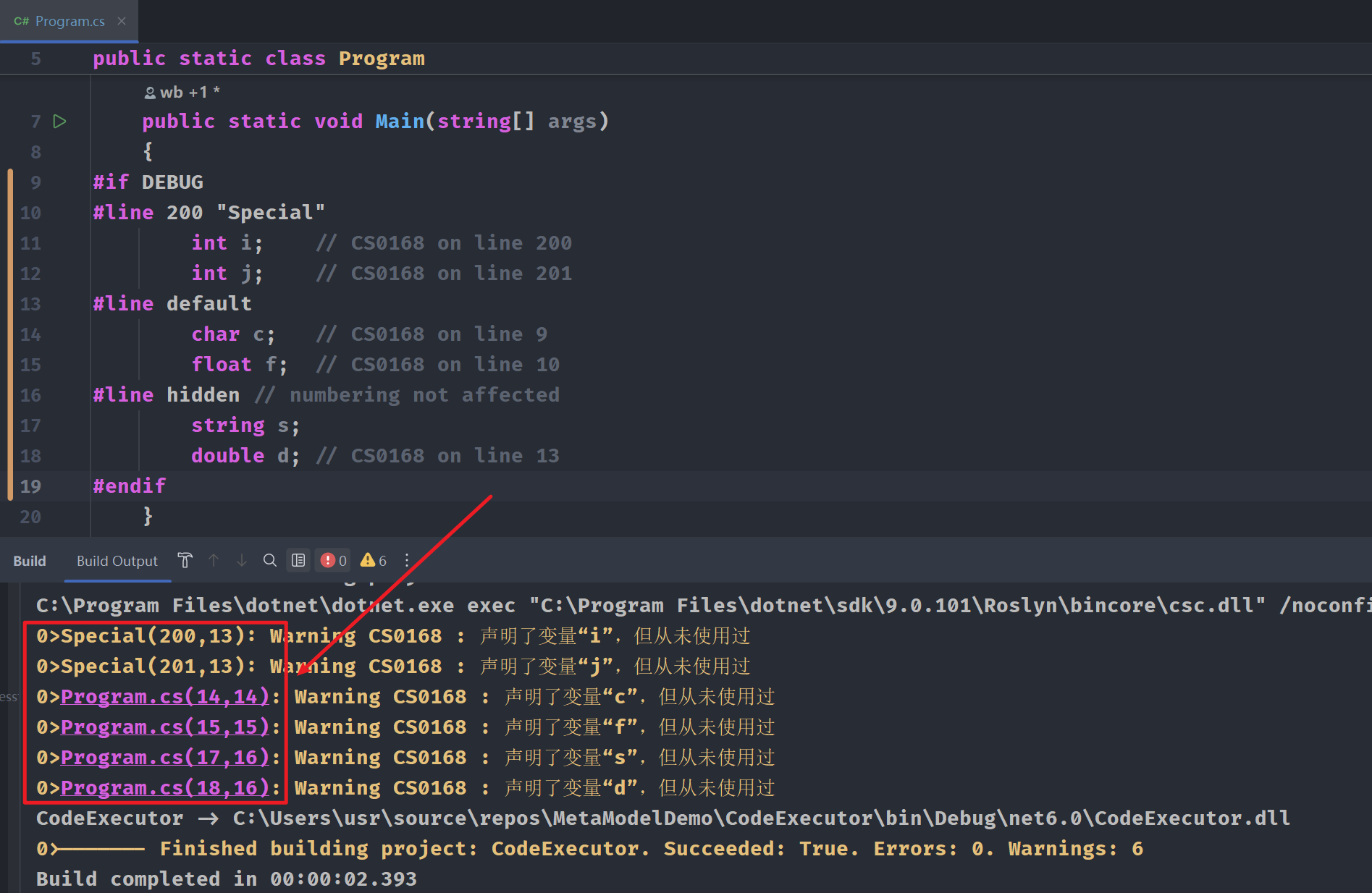Click line number 19 in the gutter
Screen dimensions: 1372x893
click(30, 486)
